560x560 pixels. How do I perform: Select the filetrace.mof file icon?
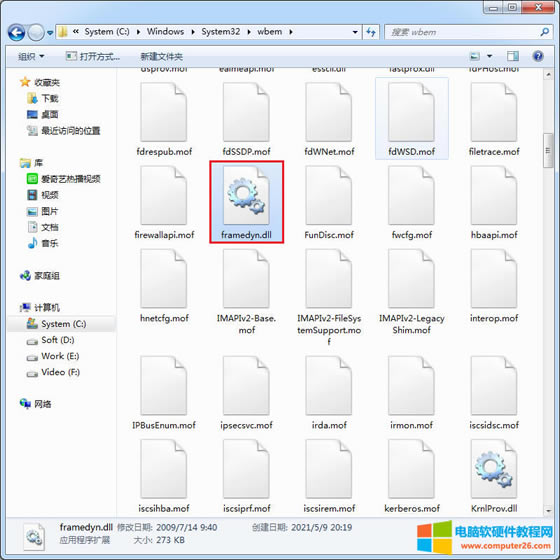click(x=494, y=112)
